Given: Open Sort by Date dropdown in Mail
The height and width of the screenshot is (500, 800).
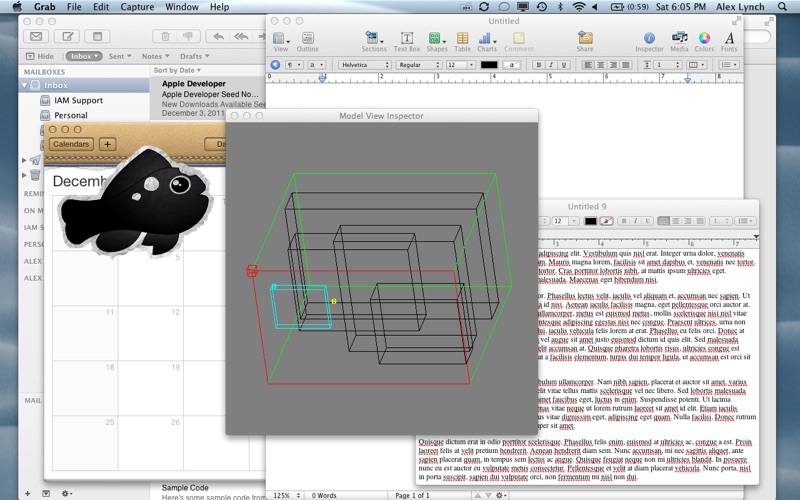Looking at the screenshot, I should point(177,70).
